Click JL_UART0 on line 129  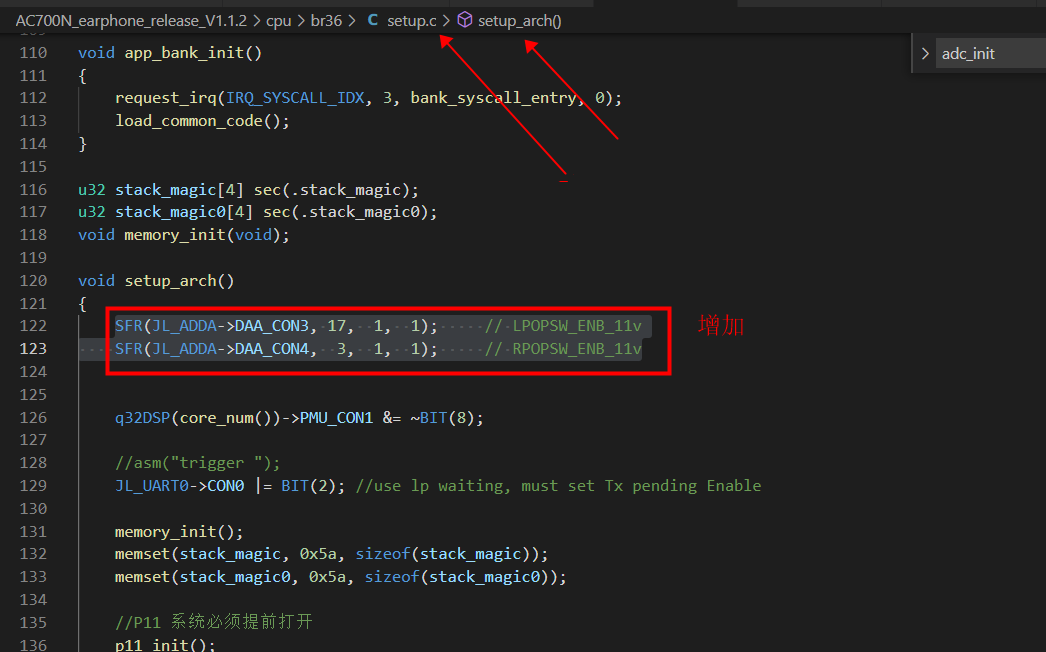coord(151,486)
